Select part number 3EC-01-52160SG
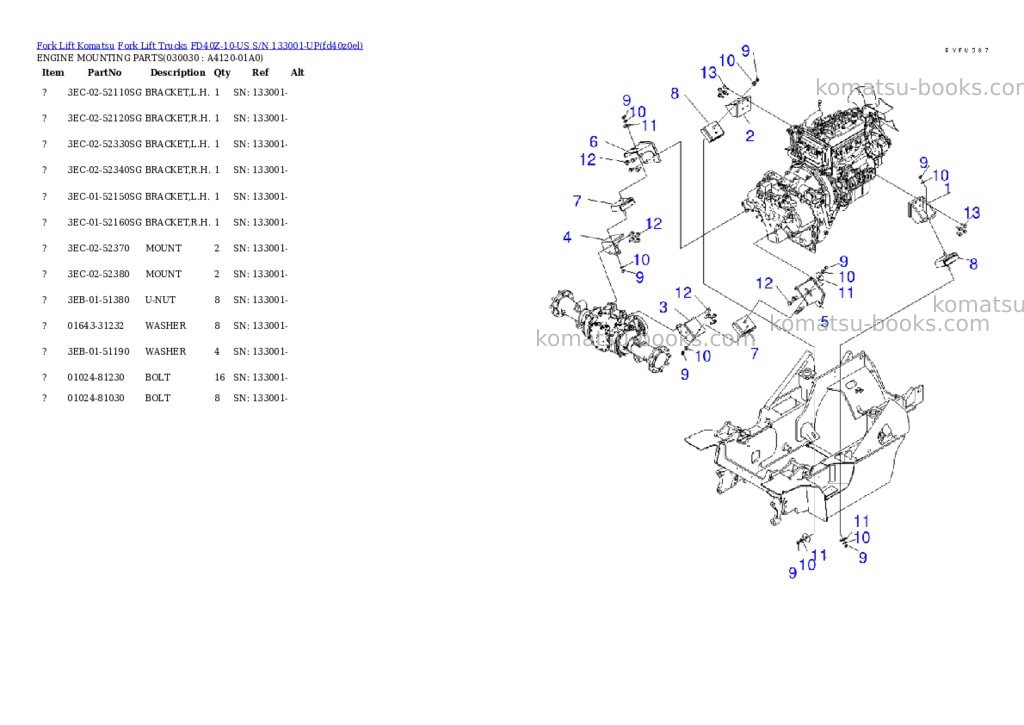The height and width of the screenshot is (725, 1024). click(104, 223)
